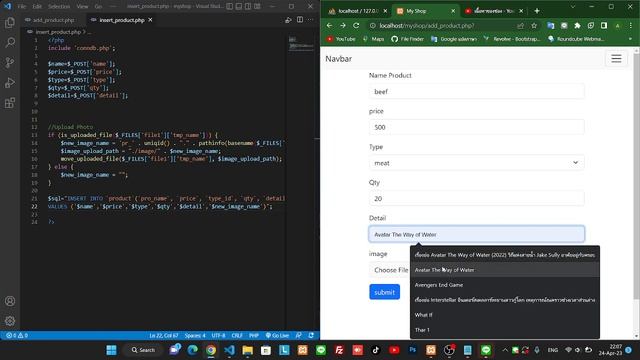Open the File Finder bookmark

(x=407, y=39)
